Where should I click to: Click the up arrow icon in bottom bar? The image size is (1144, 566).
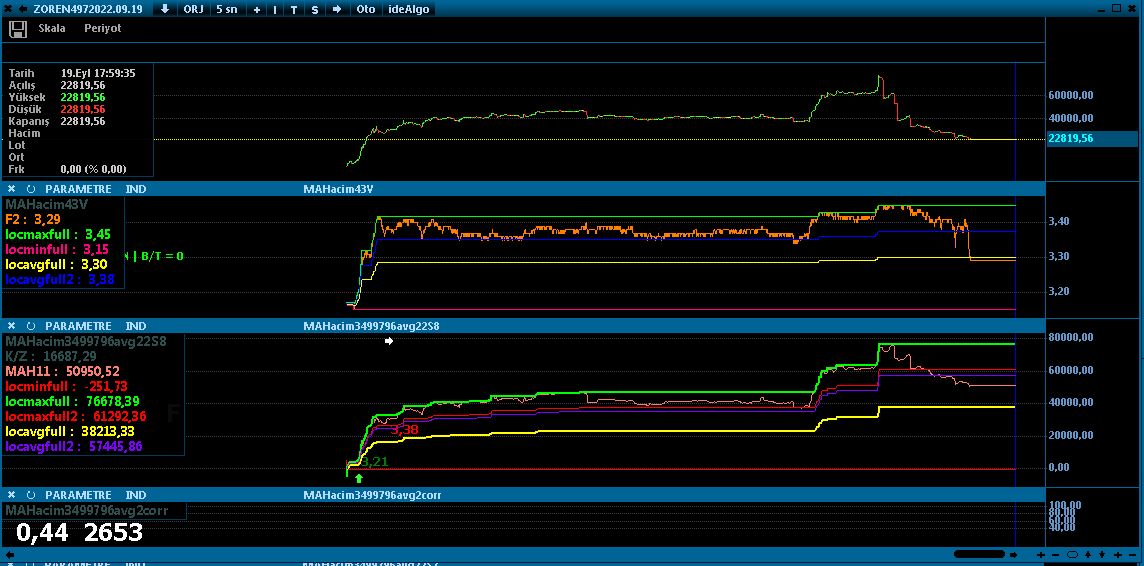pyautogui.click(x=1087, y=555)
